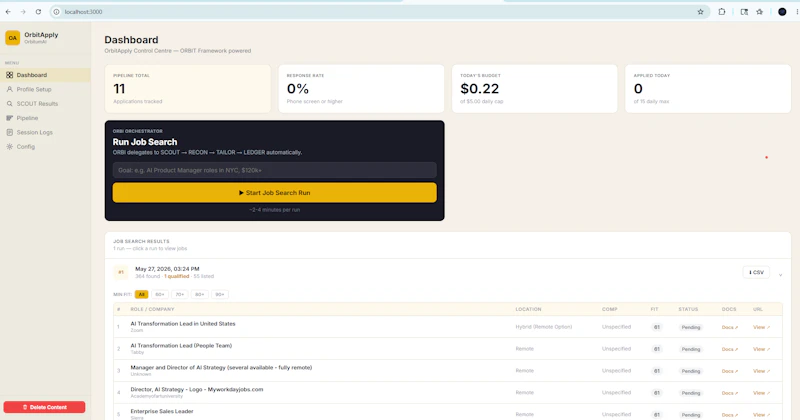Click 'Enterprise Sales Leader' role title
This screenshot has width=800, height=420.
coord(162,411)
